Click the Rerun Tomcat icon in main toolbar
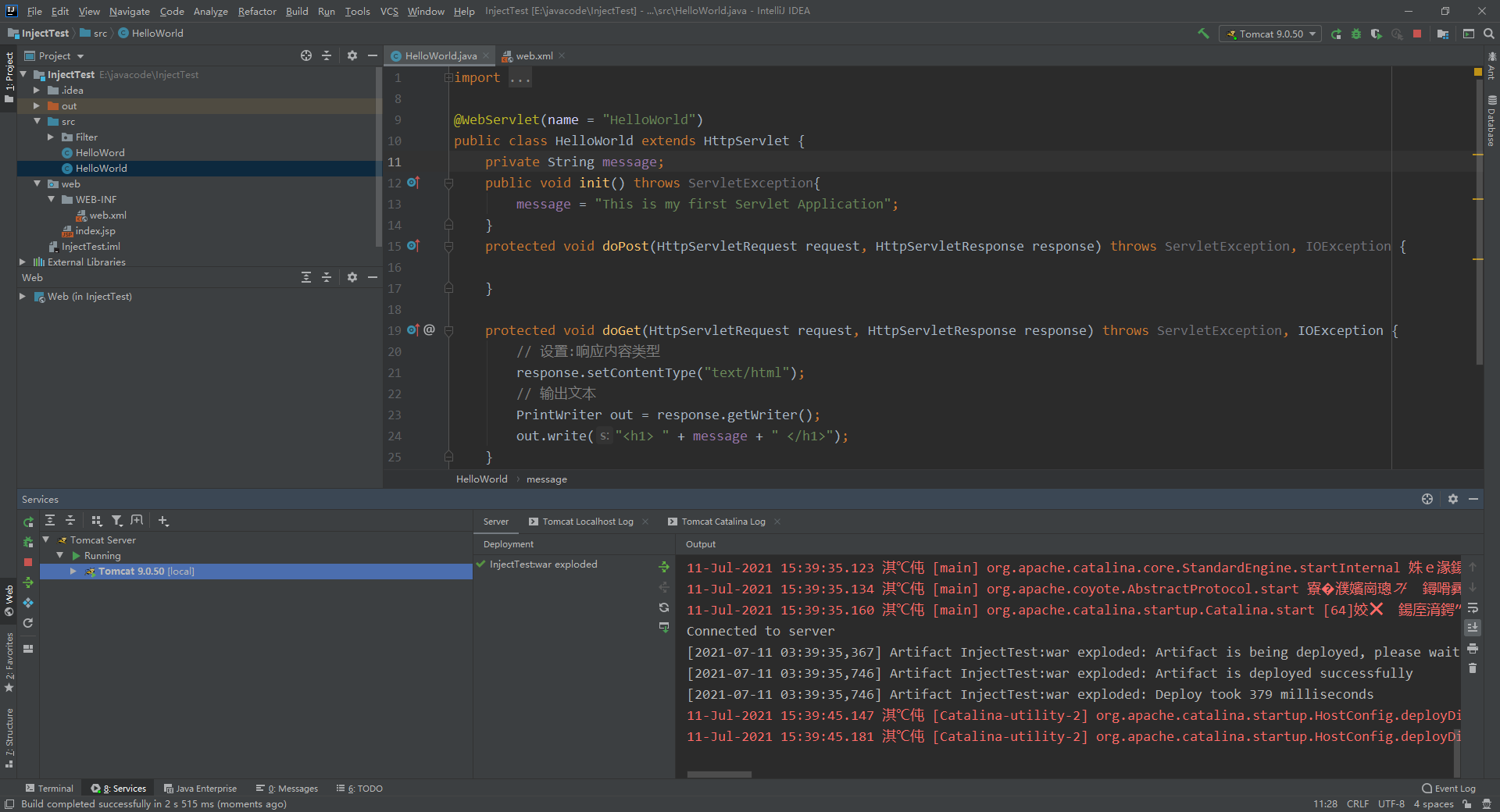The image size is (1500, 812). click(1336, 34)
